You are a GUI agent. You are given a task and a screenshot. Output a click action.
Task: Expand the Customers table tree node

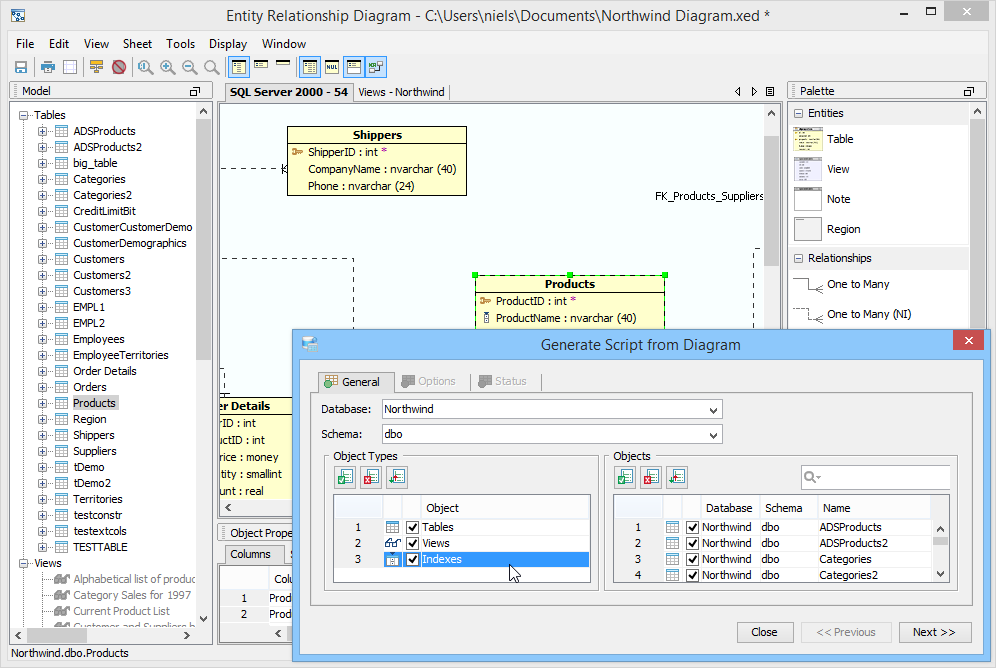pos(42,259)
